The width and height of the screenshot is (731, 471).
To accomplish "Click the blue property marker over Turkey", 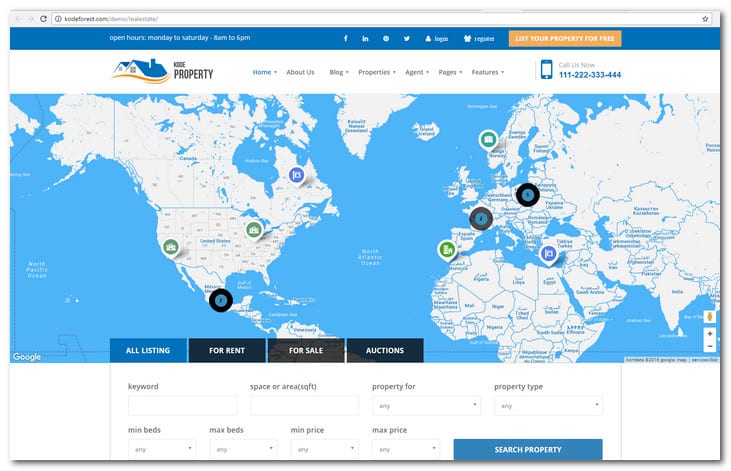I will pyautogui.click(x=548, y=254).
